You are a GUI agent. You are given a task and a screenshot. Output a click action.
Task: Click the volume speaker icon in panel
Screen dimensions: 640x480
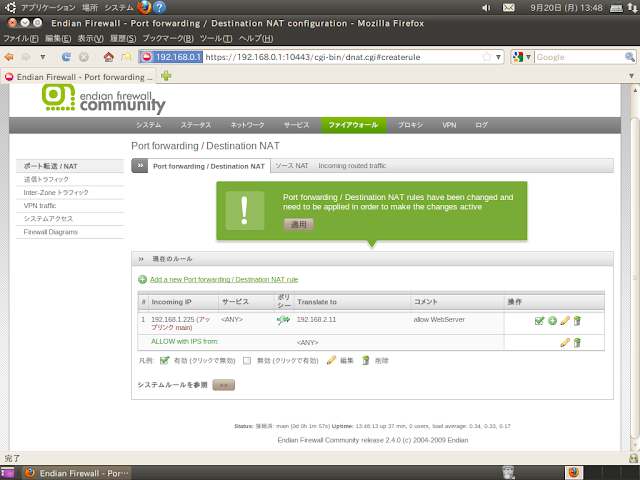pos(486,7)
